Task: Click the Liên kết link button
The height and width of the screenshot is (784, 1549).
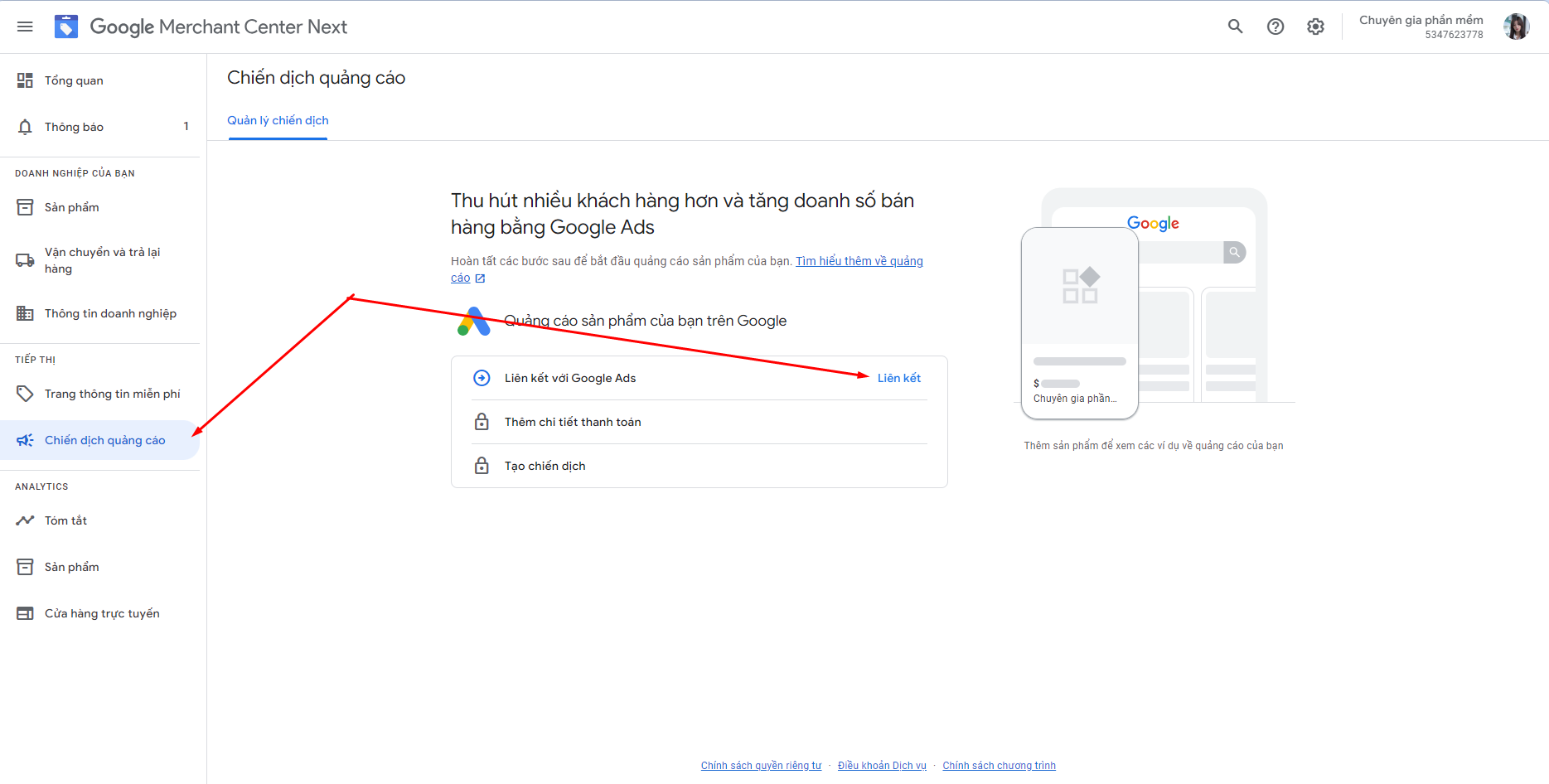Action: point(899,378)
